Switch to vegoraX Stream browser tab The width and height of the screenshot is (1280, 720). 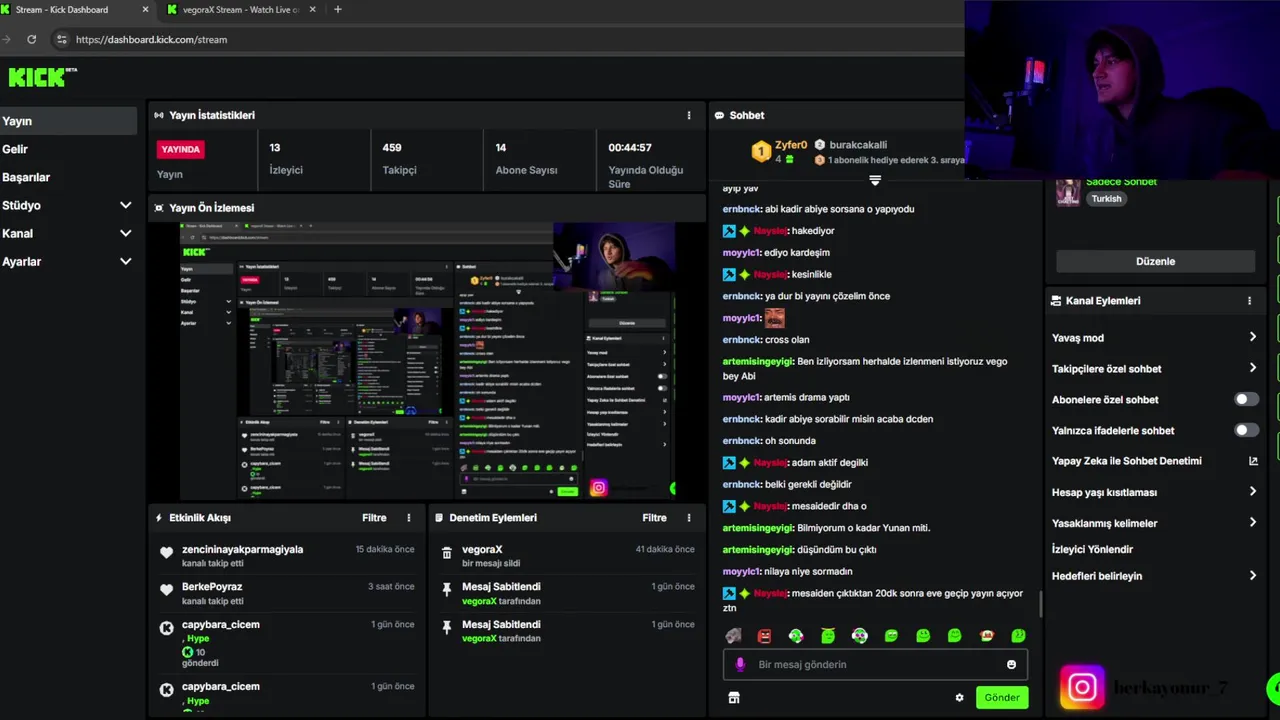pyautogui.click(x=240, y=10)
